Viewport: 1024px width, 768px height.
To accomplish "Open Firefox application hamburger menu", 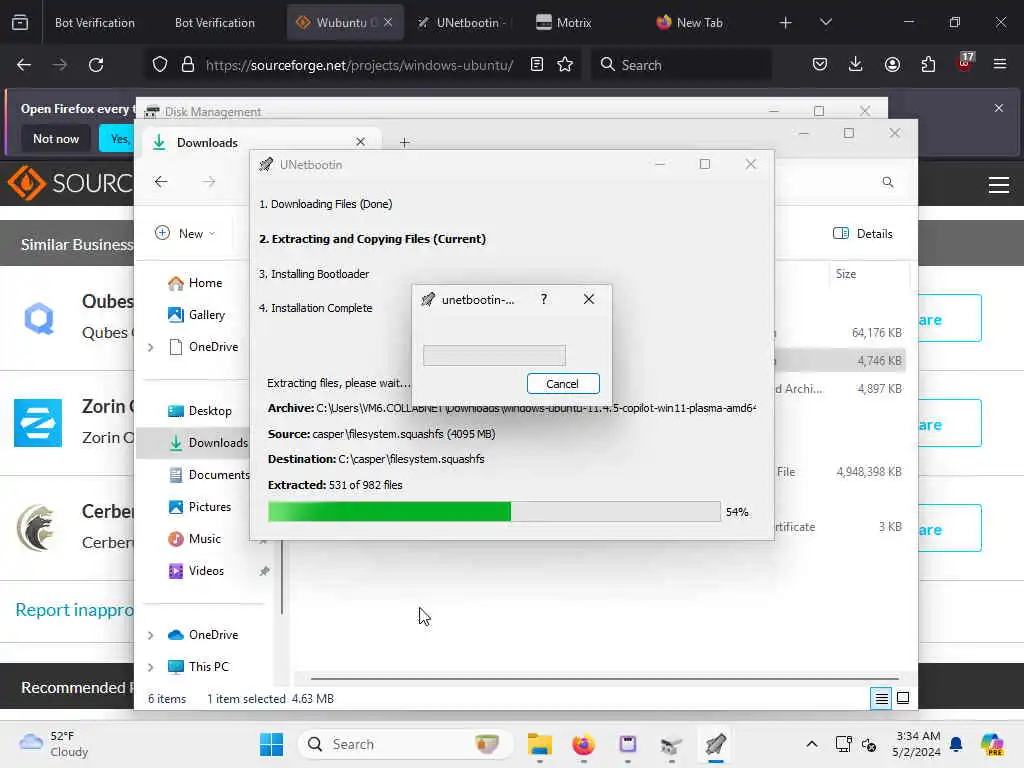I will pos(1000,65).
